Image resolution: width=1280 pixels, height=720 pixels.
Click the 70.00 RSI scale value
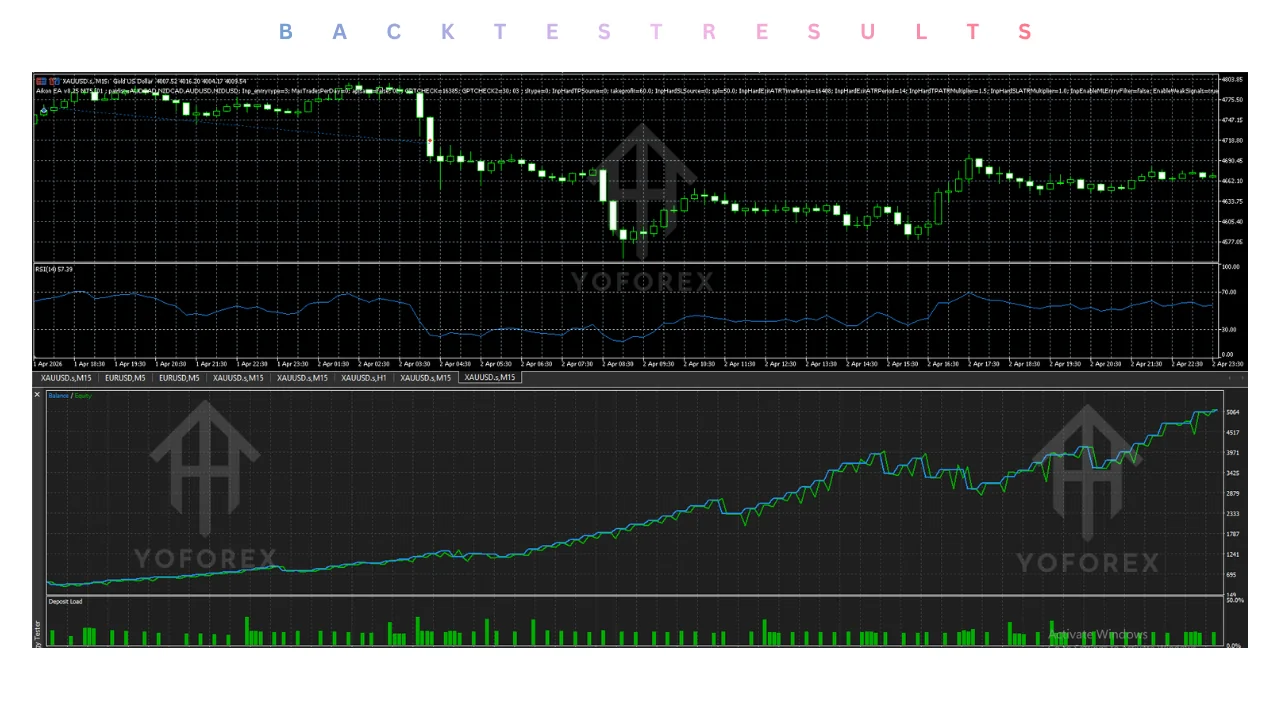click(x=1230, y=292)
